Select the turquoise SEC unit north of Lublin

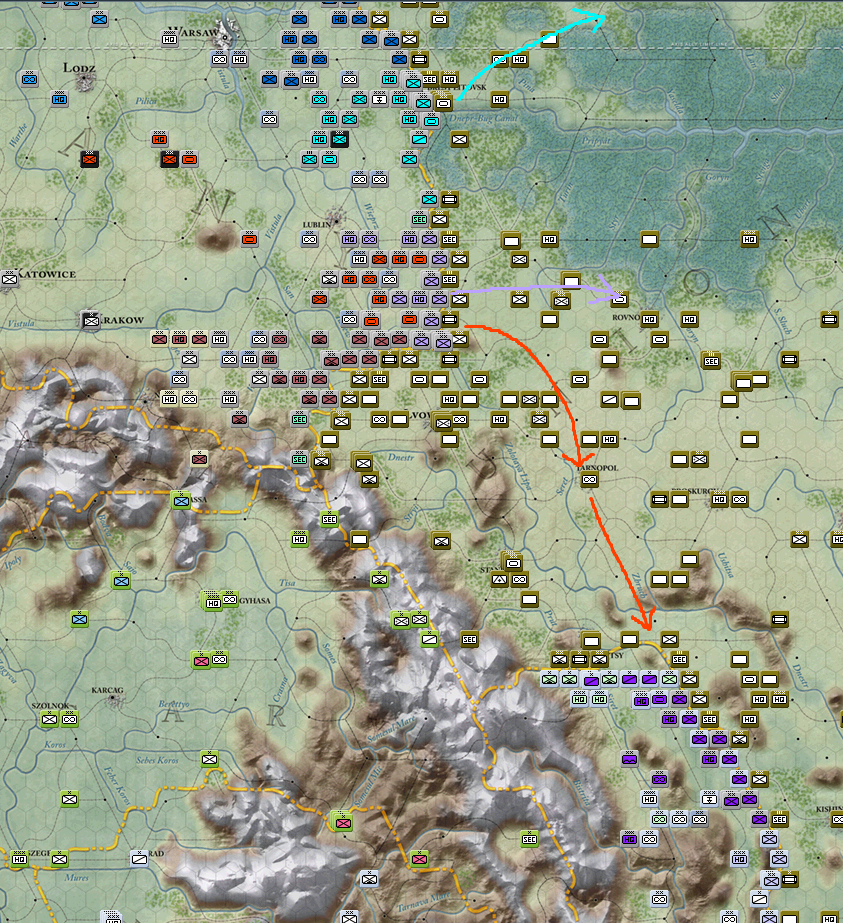[x=419, y=220]
